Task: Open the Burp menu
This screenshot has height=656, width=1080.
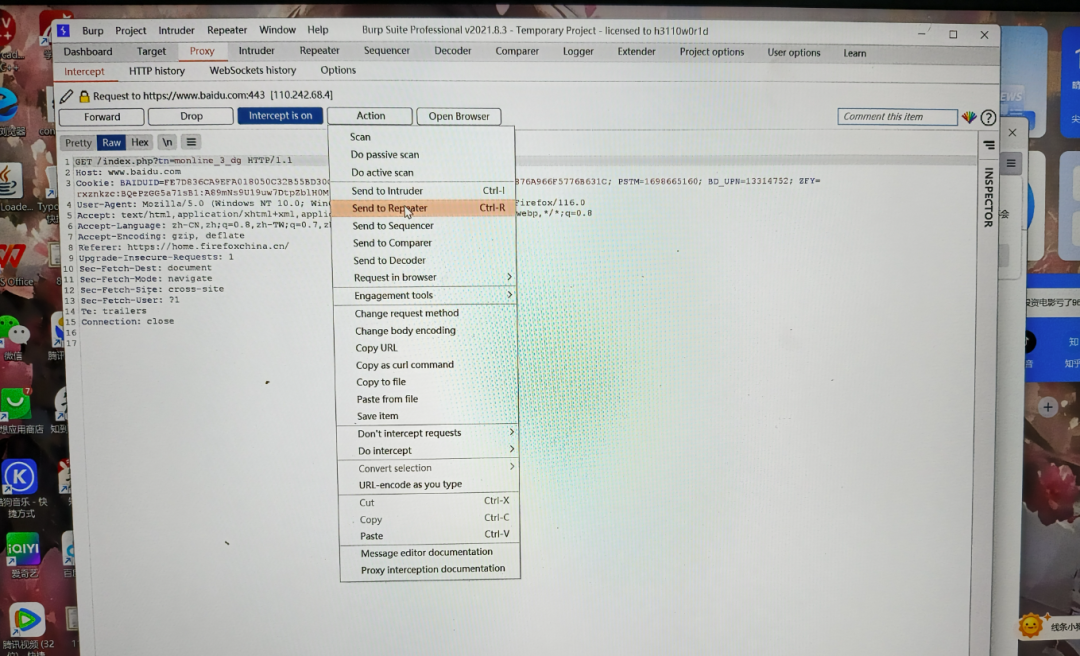Action: (92, 30)
